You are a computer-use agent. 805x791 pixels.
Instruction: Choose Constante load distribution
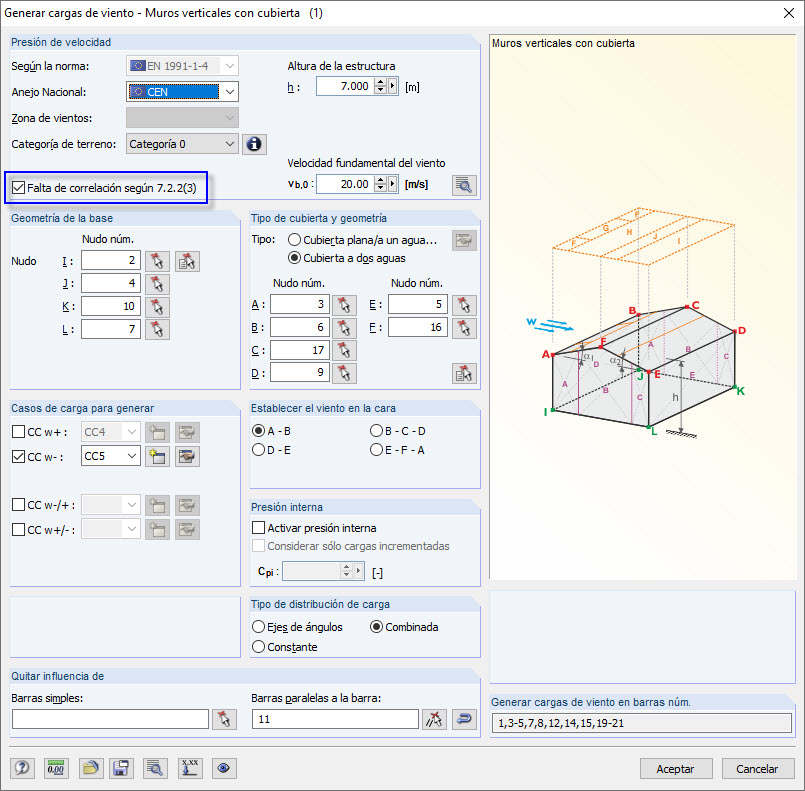(x=258, y=647)
